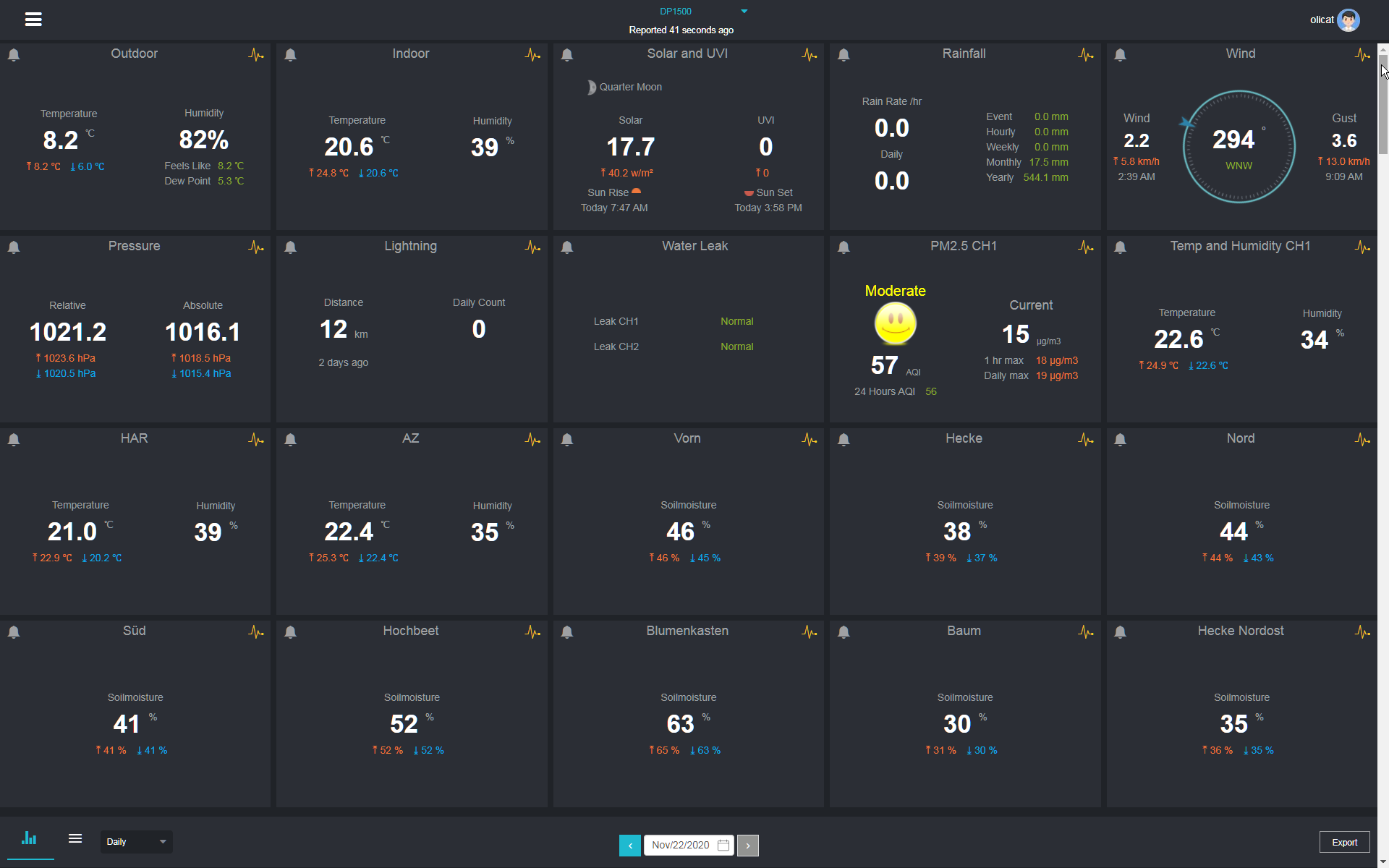Image resolution: width=1389 pixels, height=868 pixels.
Task: Toggle the Rainfall alert bell
Action: (844, 55)
